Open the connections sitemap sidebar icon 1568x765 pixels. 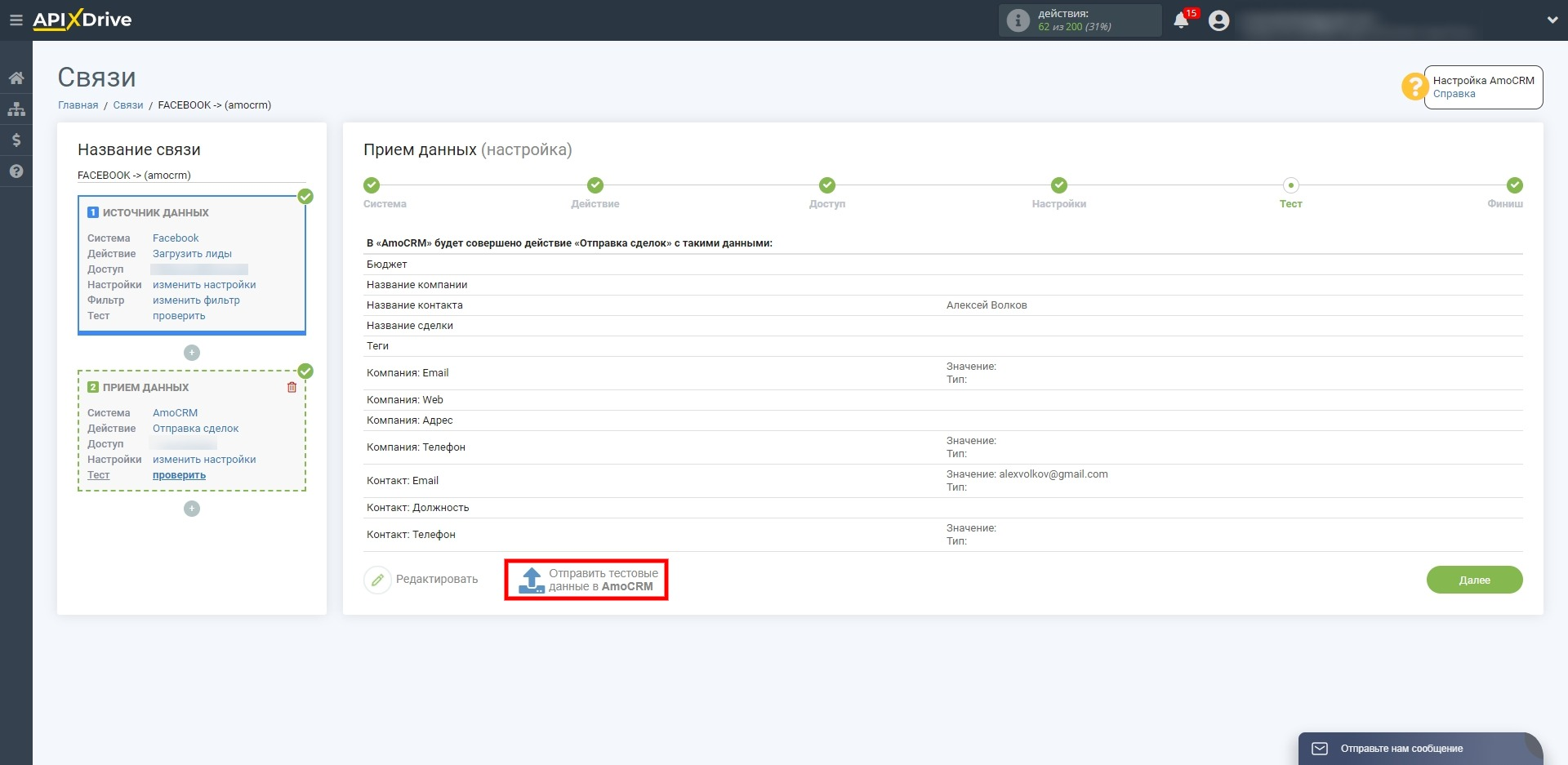16,109
